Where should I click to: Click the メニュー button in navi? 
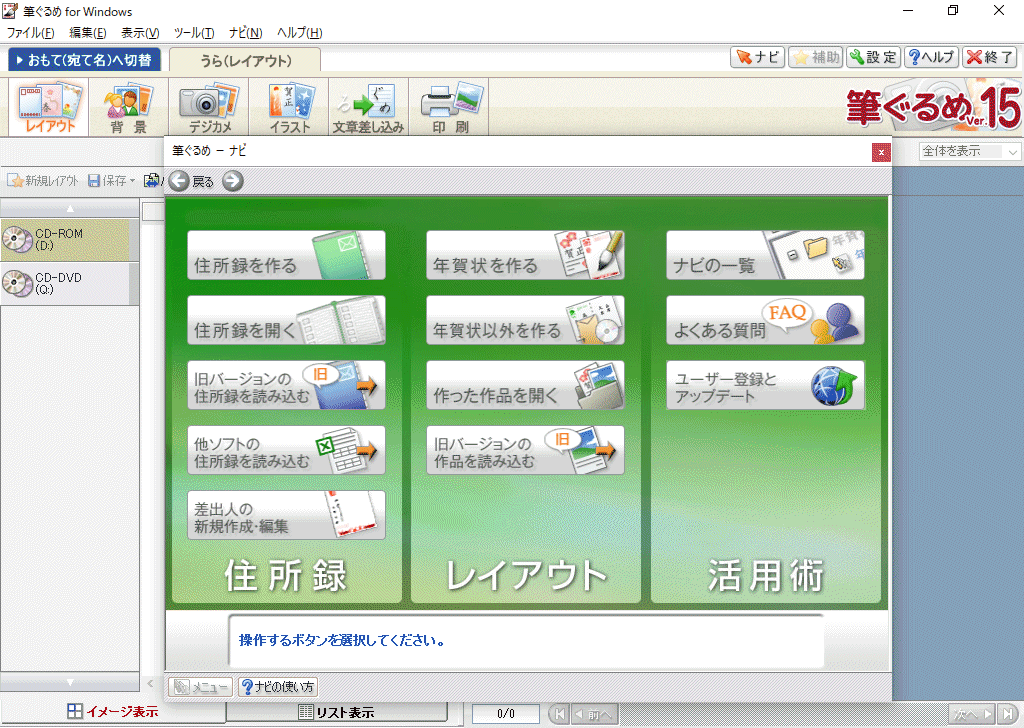coord(200,687)
